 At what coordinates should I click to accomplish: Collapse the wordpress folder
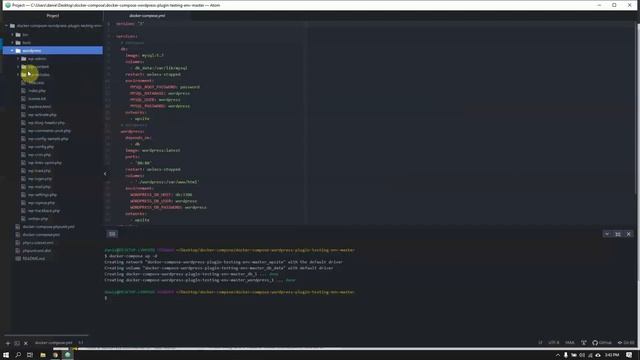pyautogui.click(x=12, y=51)
